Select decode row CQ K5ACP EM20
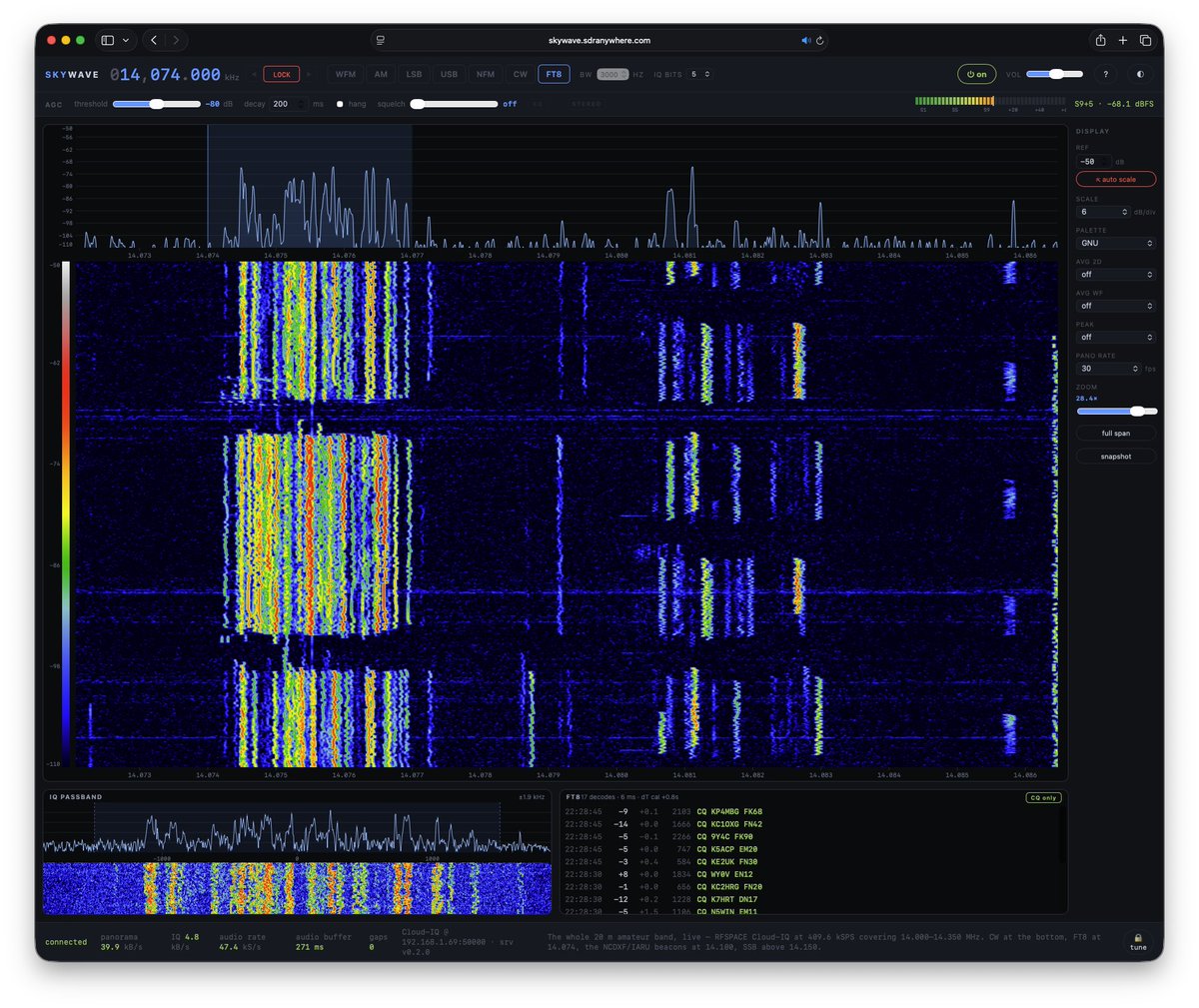The height and width of the screenshot is (1008, 1199). [x=812, y=849]
